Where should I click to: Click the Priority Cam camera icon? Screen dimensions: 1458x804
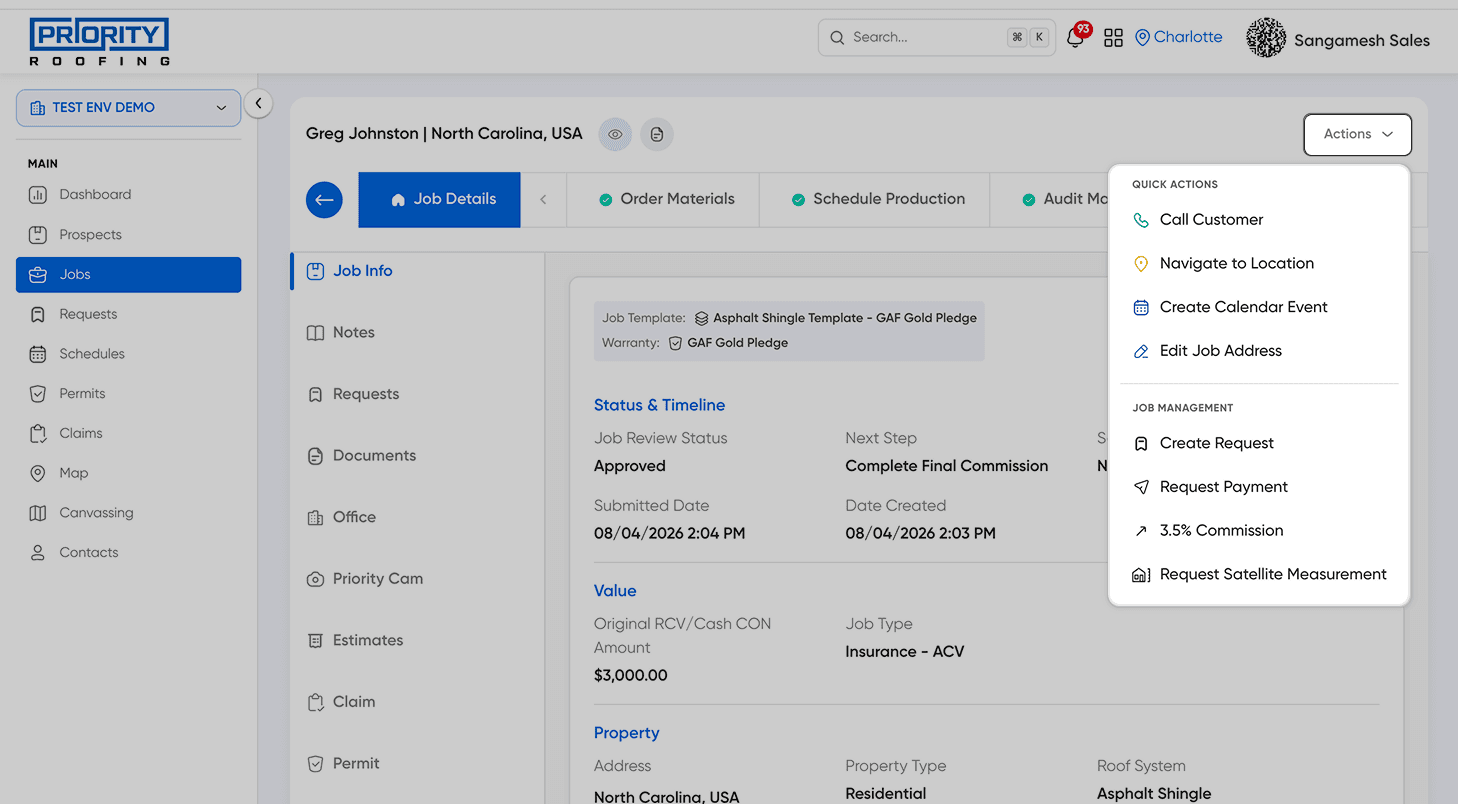[x=315, y=579]
